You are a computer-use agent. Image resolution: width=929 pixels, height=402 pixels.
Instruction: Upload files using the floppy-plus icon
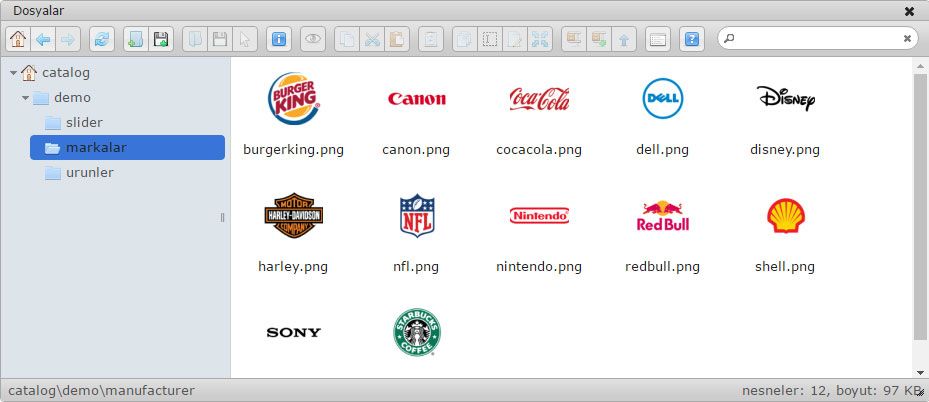[x=161, y=40]
